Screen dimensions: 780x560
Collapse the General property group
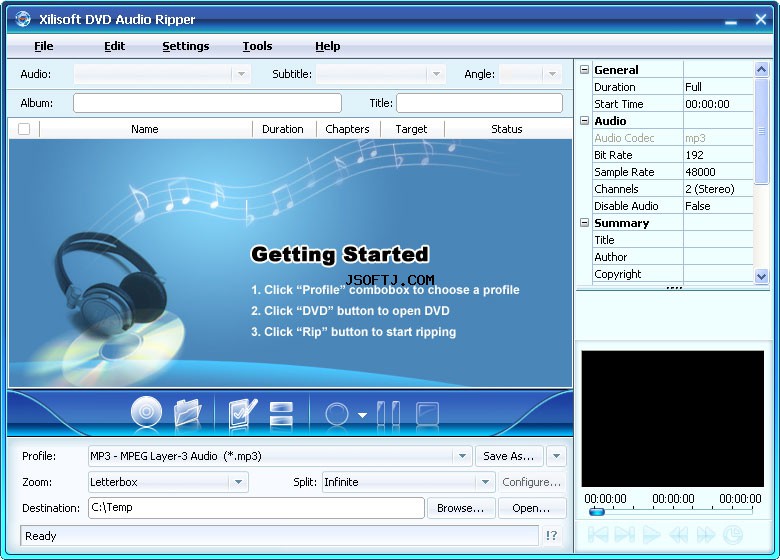(585, 70)
